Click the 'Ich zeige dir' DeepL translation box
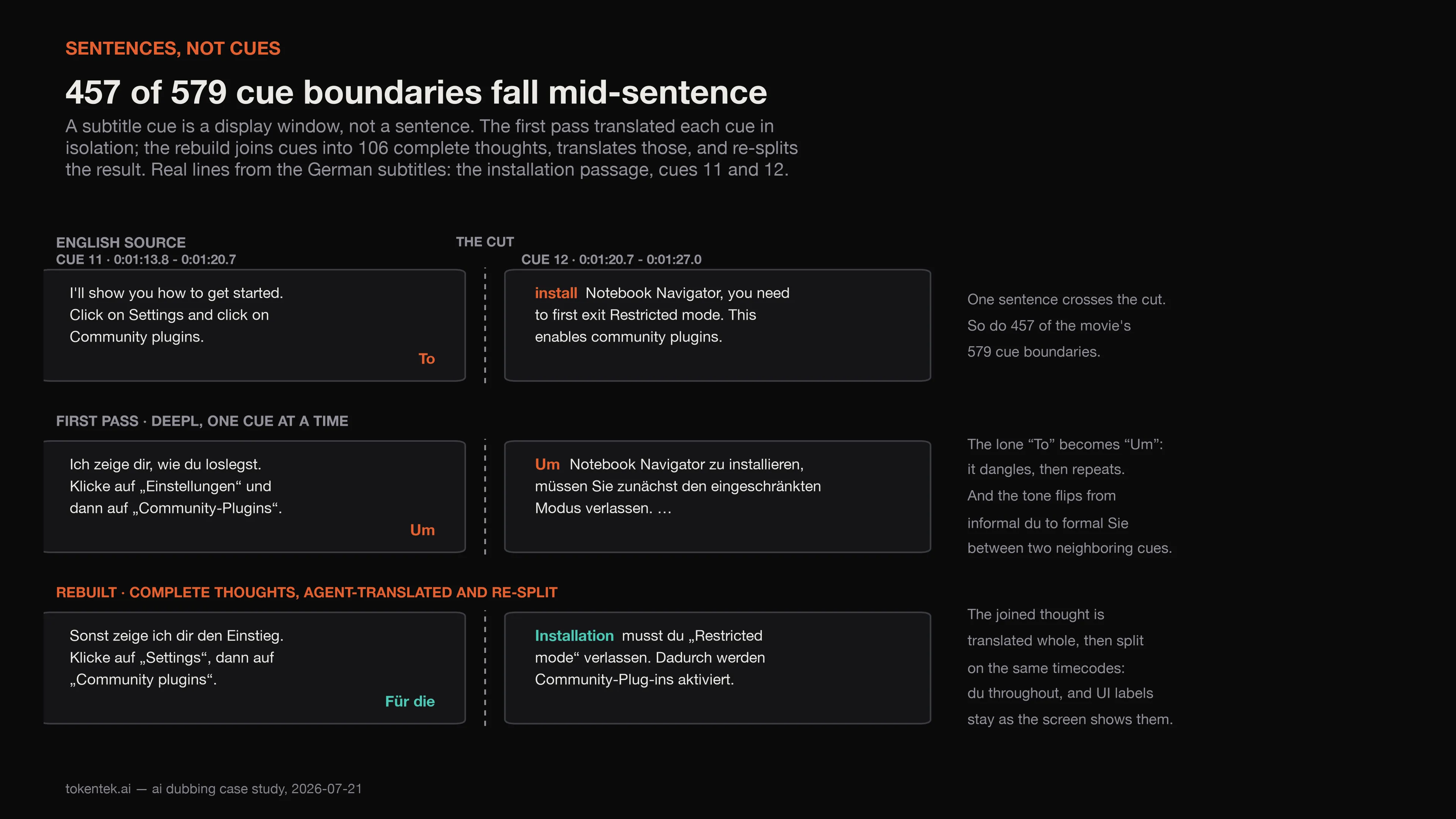Image resolution: width=1456 pixels, height=819 pixels. pos(254,497)
